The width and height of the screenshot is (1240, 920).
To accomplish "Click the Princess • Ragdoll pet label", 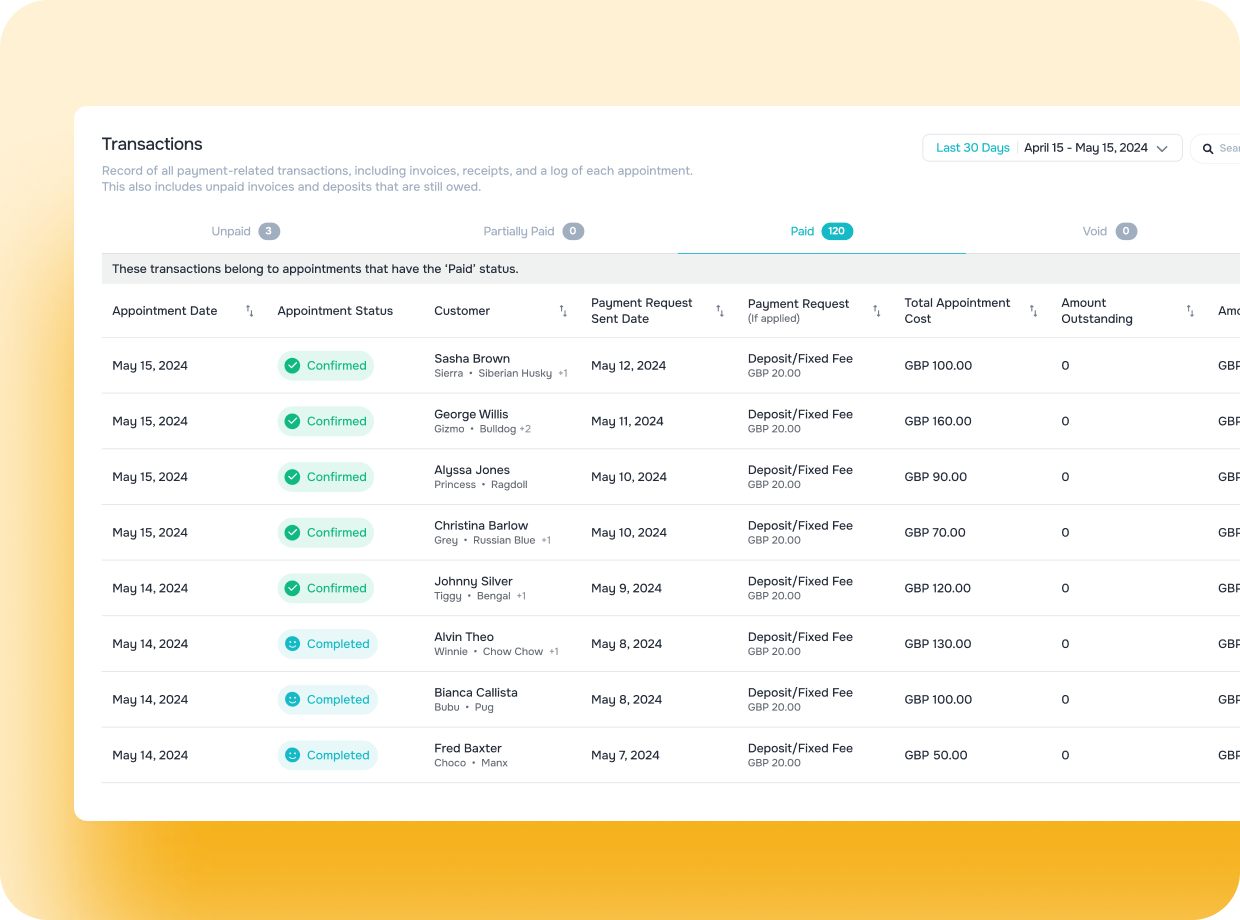I will (x=481, y=485).
